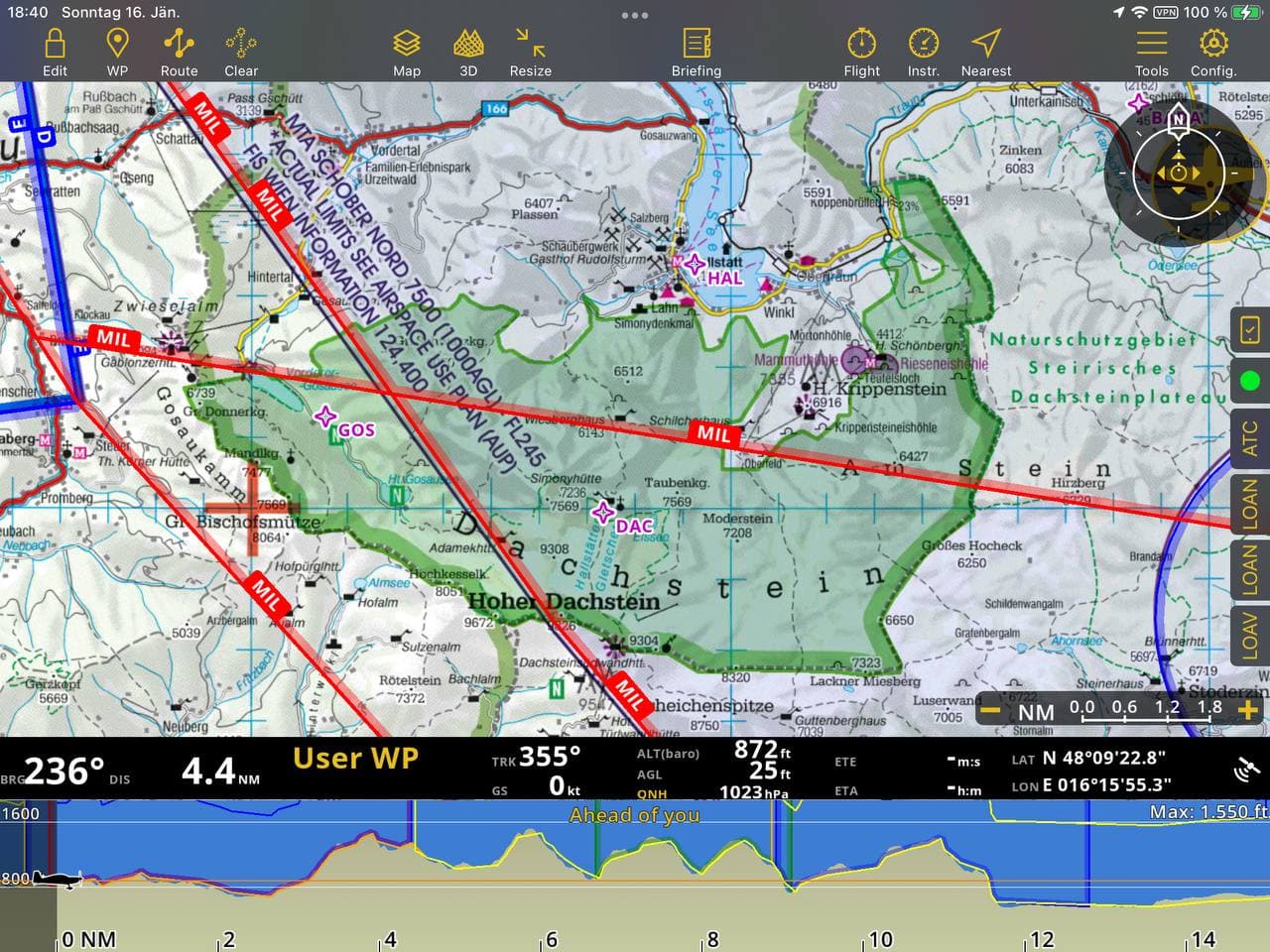Image resolution: width=1270 pixels, height=952 pixels.
Task: Clear the current route
Action: (x=240, y=52)
